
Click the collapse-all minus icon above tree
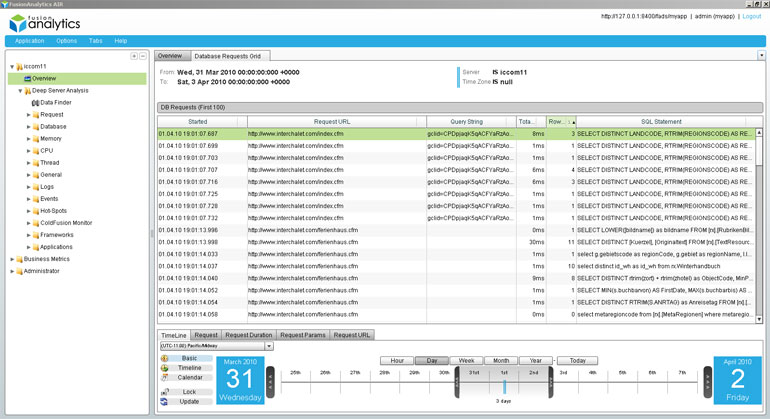point(142,56)
